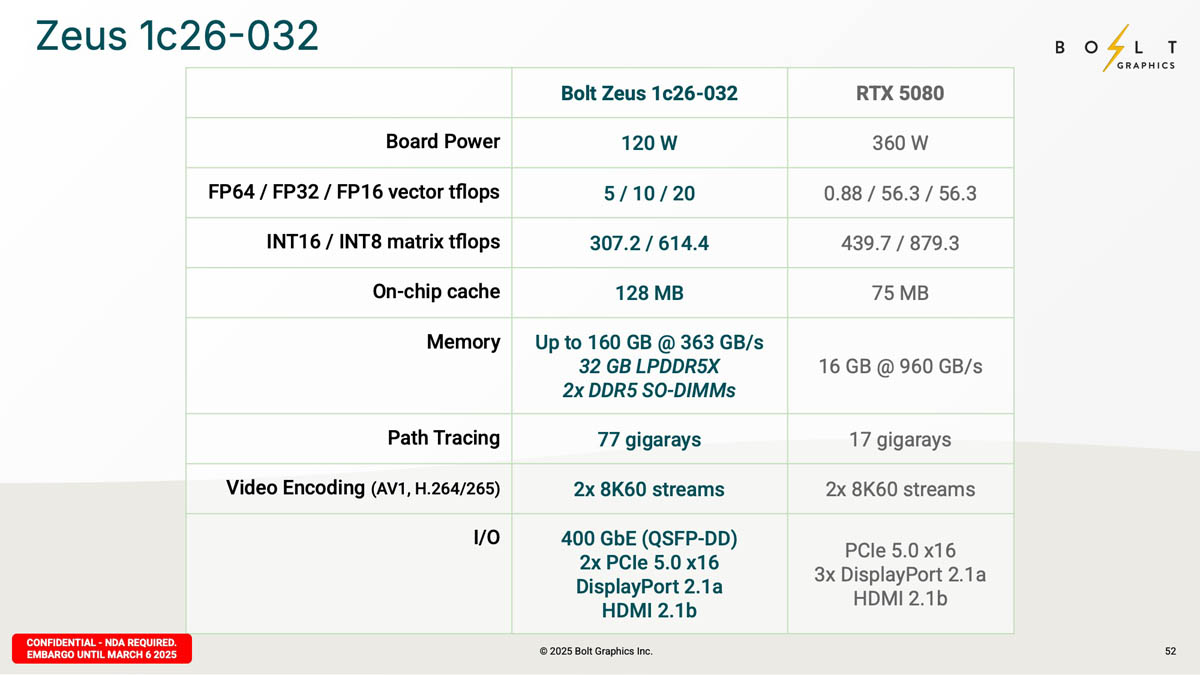Image resolution: width=1200 pixels, height=675 pixels.
Task: Click the '17 gigarays' value
Action: click(x=900, y=439)
